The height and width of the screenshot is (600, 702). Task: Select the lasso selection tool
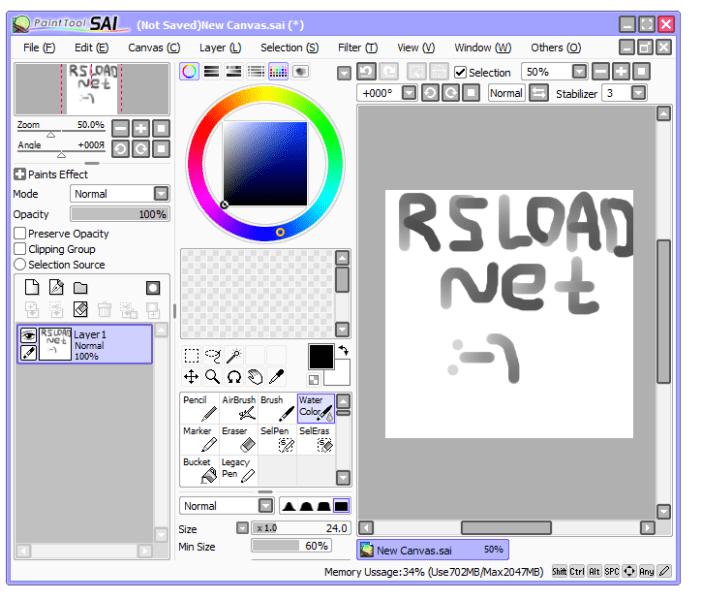coord(213,356)
